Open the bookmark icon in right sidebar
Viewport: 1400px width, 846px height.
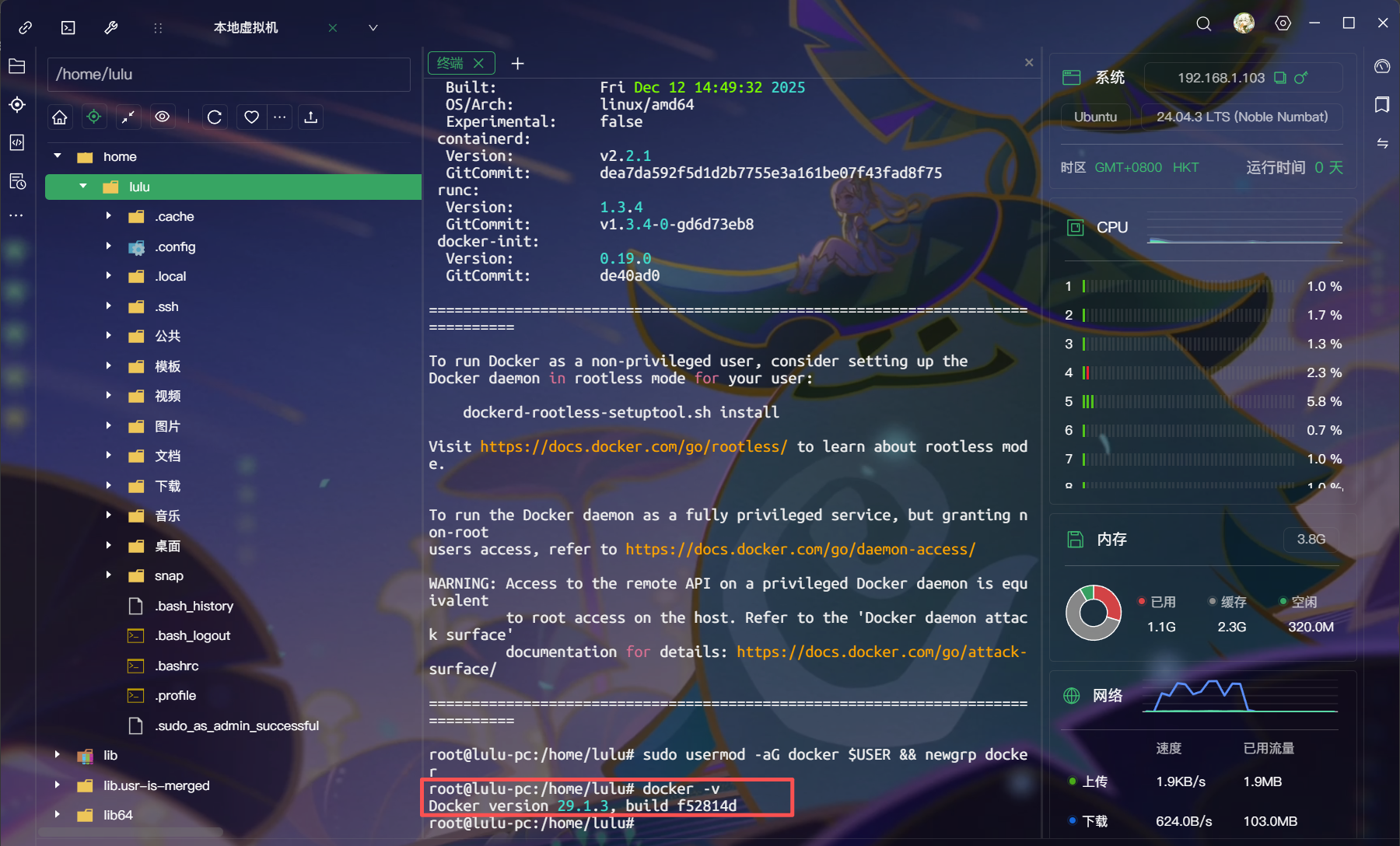tap(1382, 105)
